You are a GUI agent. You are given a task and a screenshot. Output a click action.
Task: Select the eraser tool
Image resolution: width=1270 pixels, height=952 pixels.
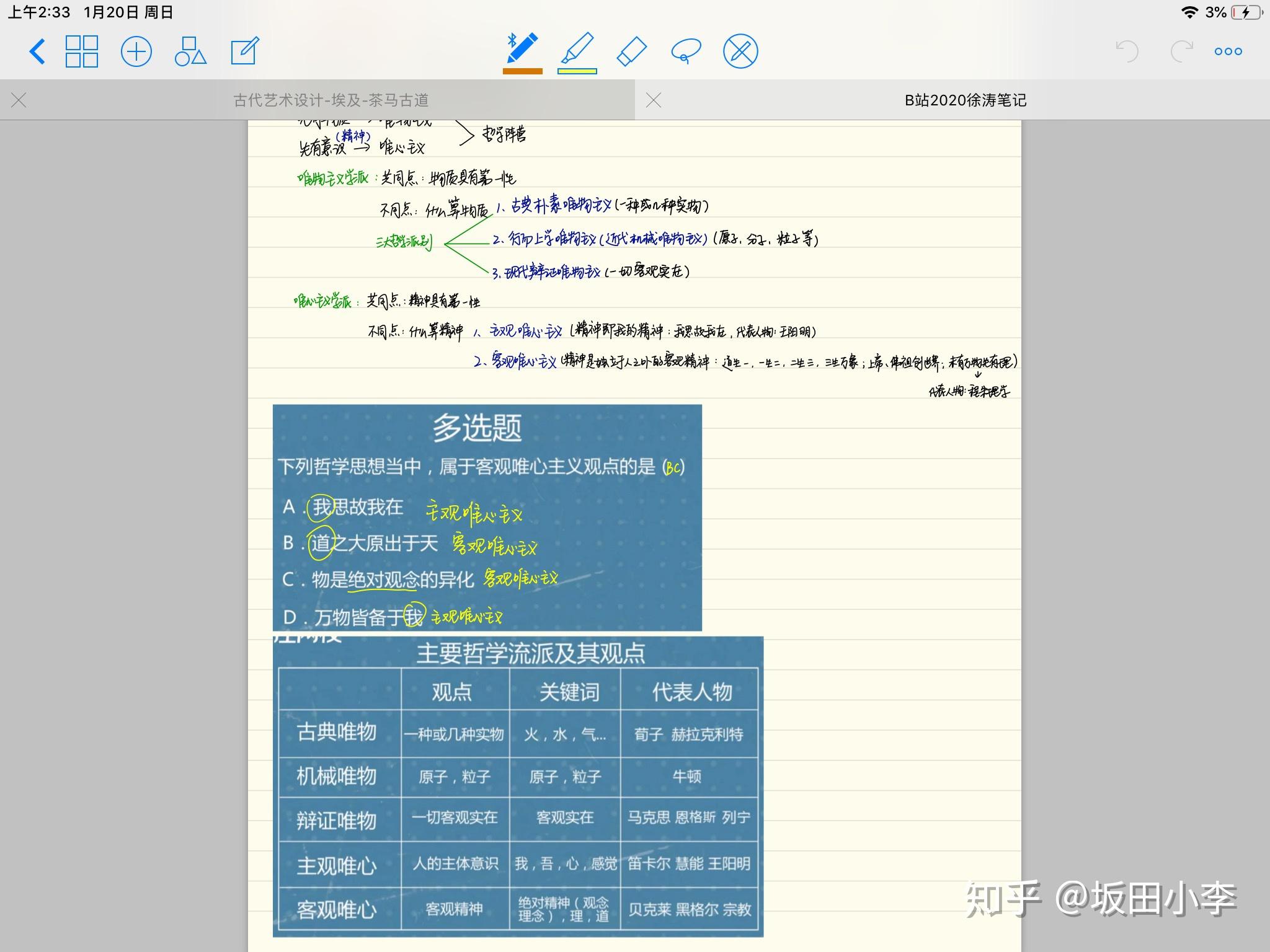point(632,51)
